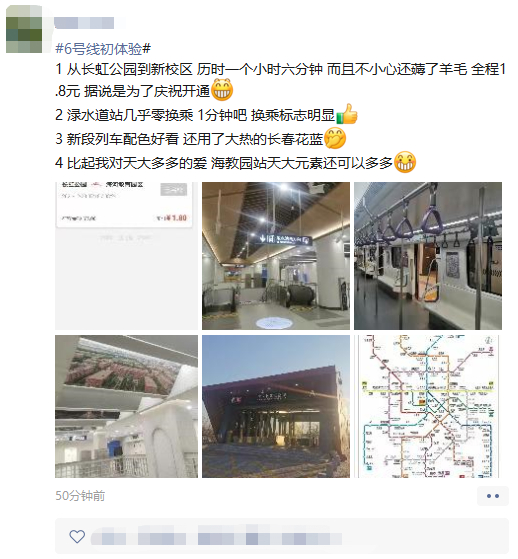Click the thumbs-up emoji in line 2

coord(347,114)
